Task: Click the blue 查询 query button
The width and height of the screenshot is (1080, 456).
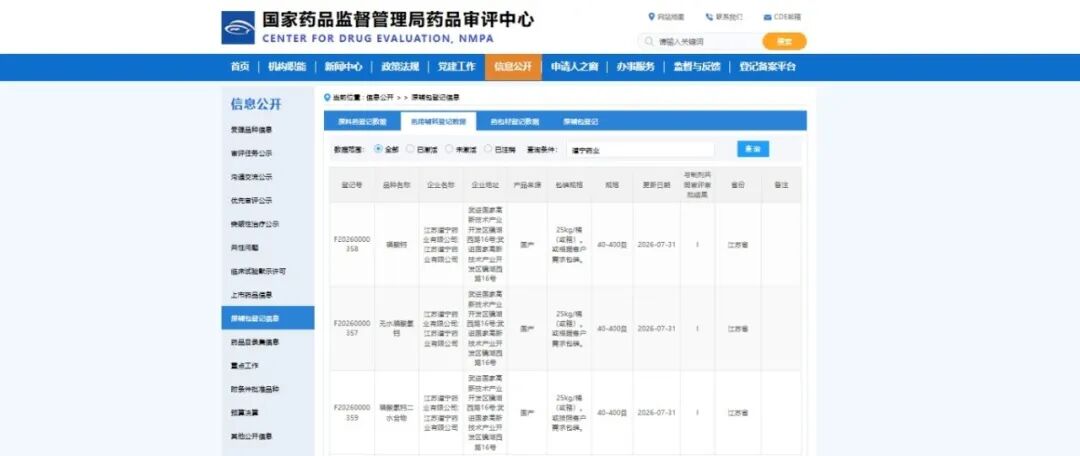Action: tap(753, 149)
